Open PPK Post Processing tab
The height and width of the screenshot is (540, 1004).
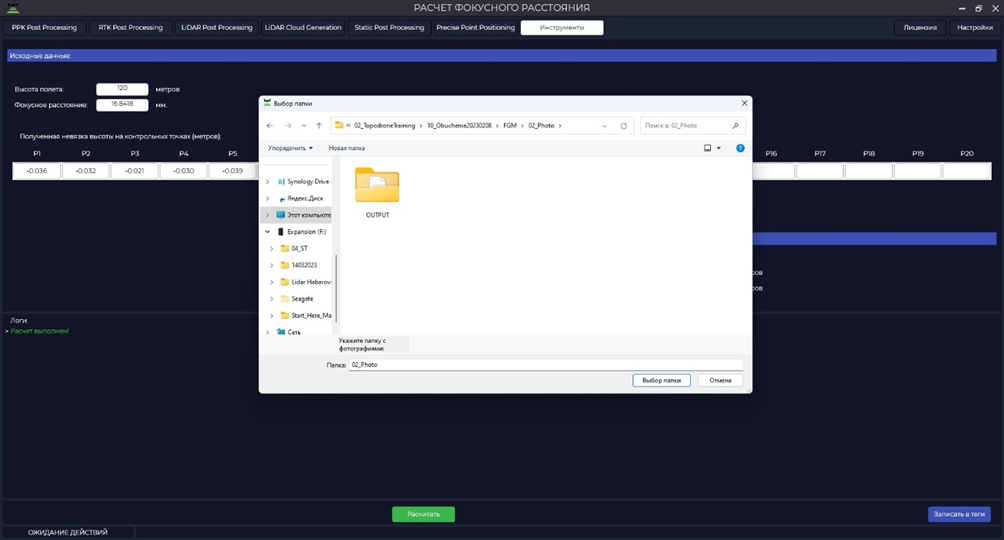point(44,28)
